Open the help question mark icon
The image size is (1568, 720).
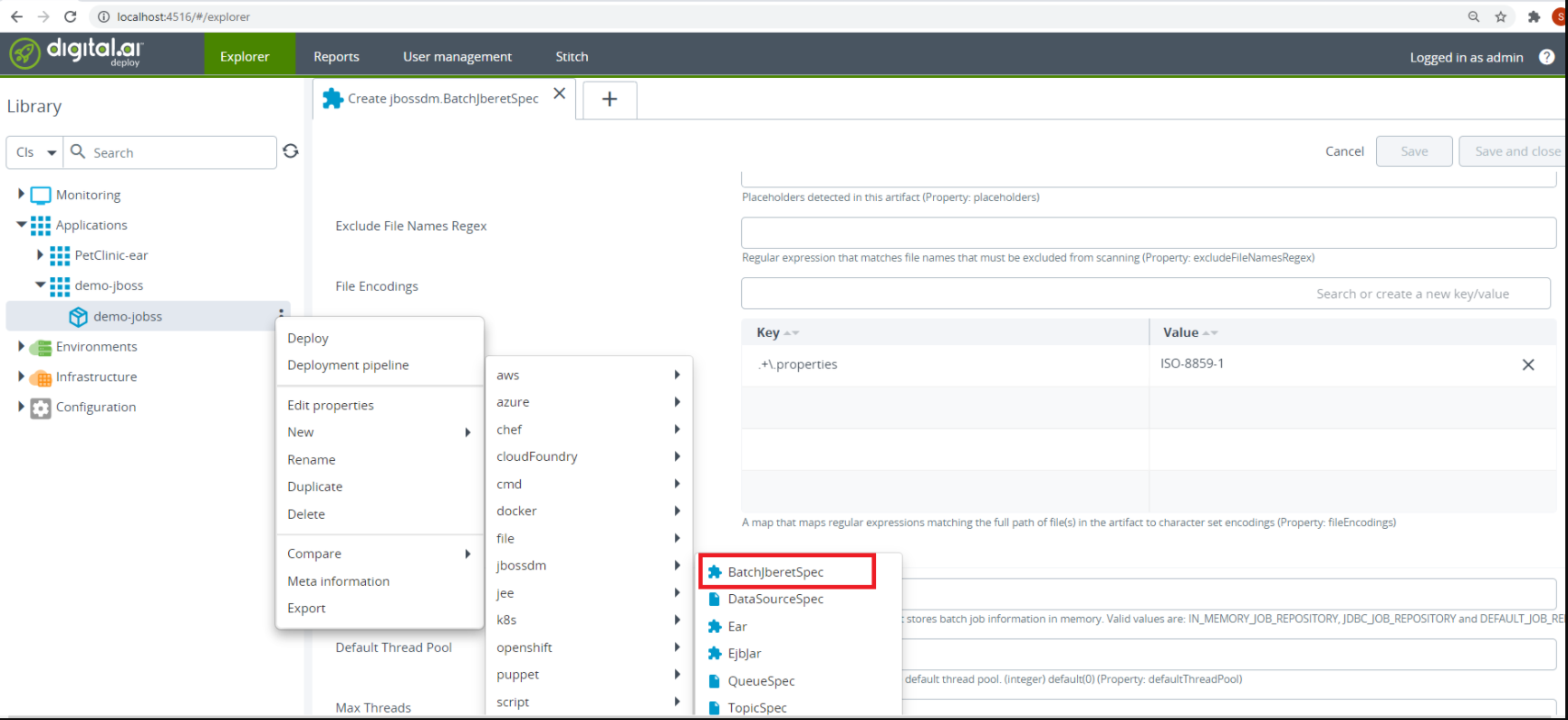[x=1546, y=56]
